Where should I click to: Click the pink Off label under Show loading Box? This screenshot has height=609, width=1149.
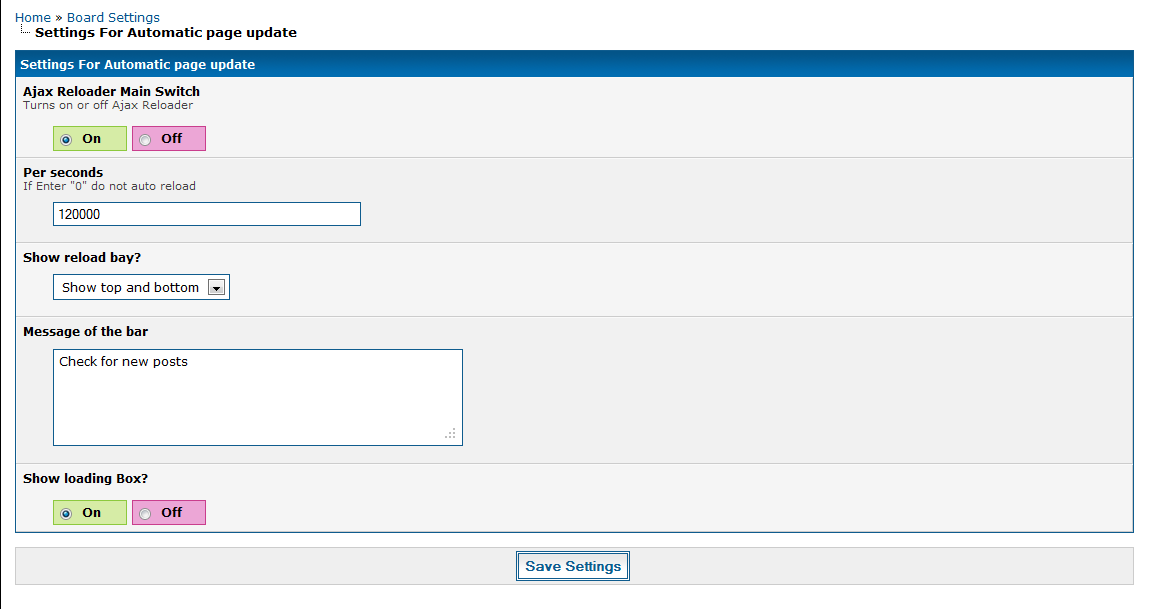click(171, 512)
